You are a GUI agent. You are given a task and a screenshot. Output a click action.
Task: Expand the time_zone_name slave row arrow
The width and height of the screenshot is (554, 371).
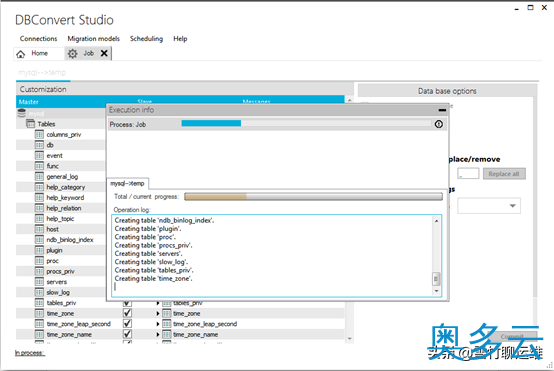click(158, 334)
